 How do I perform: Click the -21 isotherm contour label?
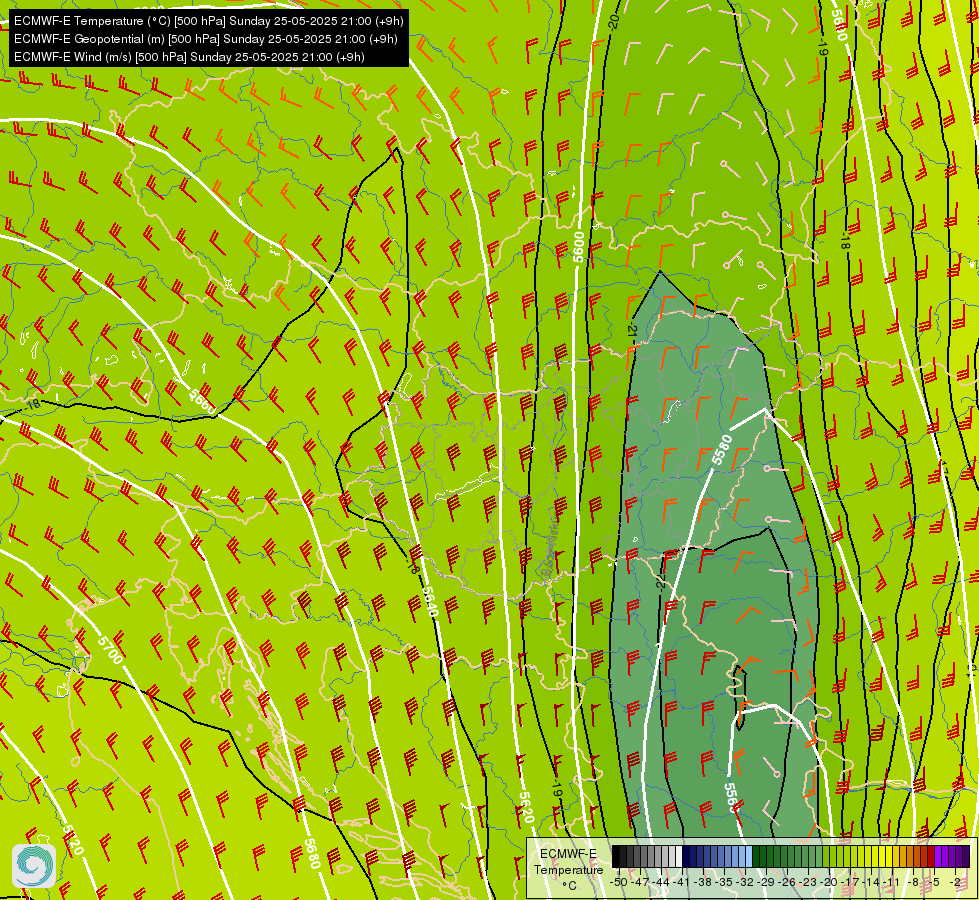pos(632,330)
